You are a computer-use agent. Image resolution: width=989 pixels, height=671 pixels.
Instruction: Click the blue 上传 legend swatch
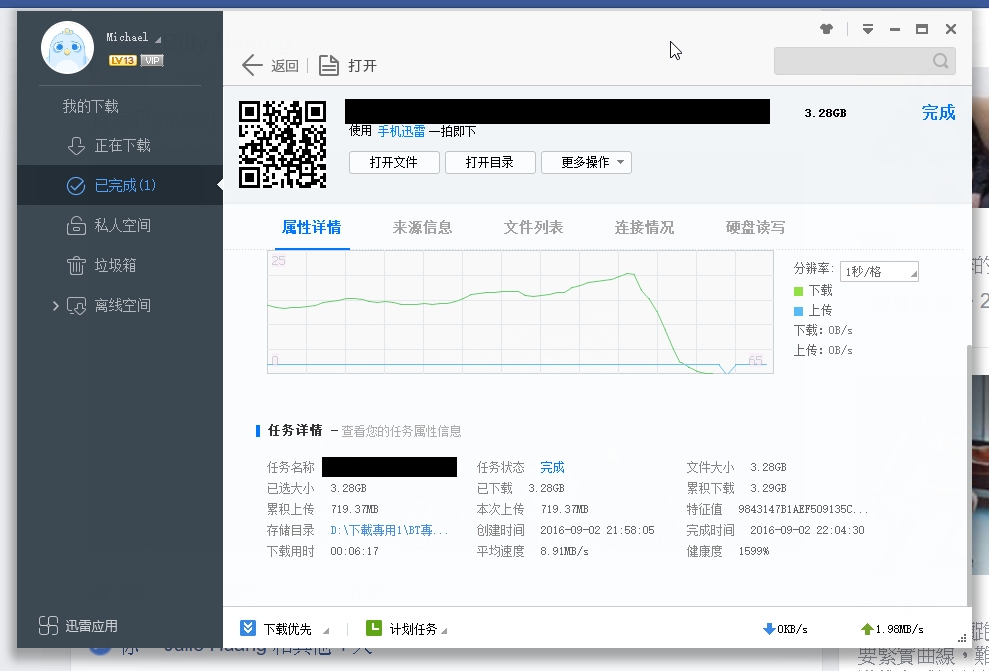(x=799, y=311)
